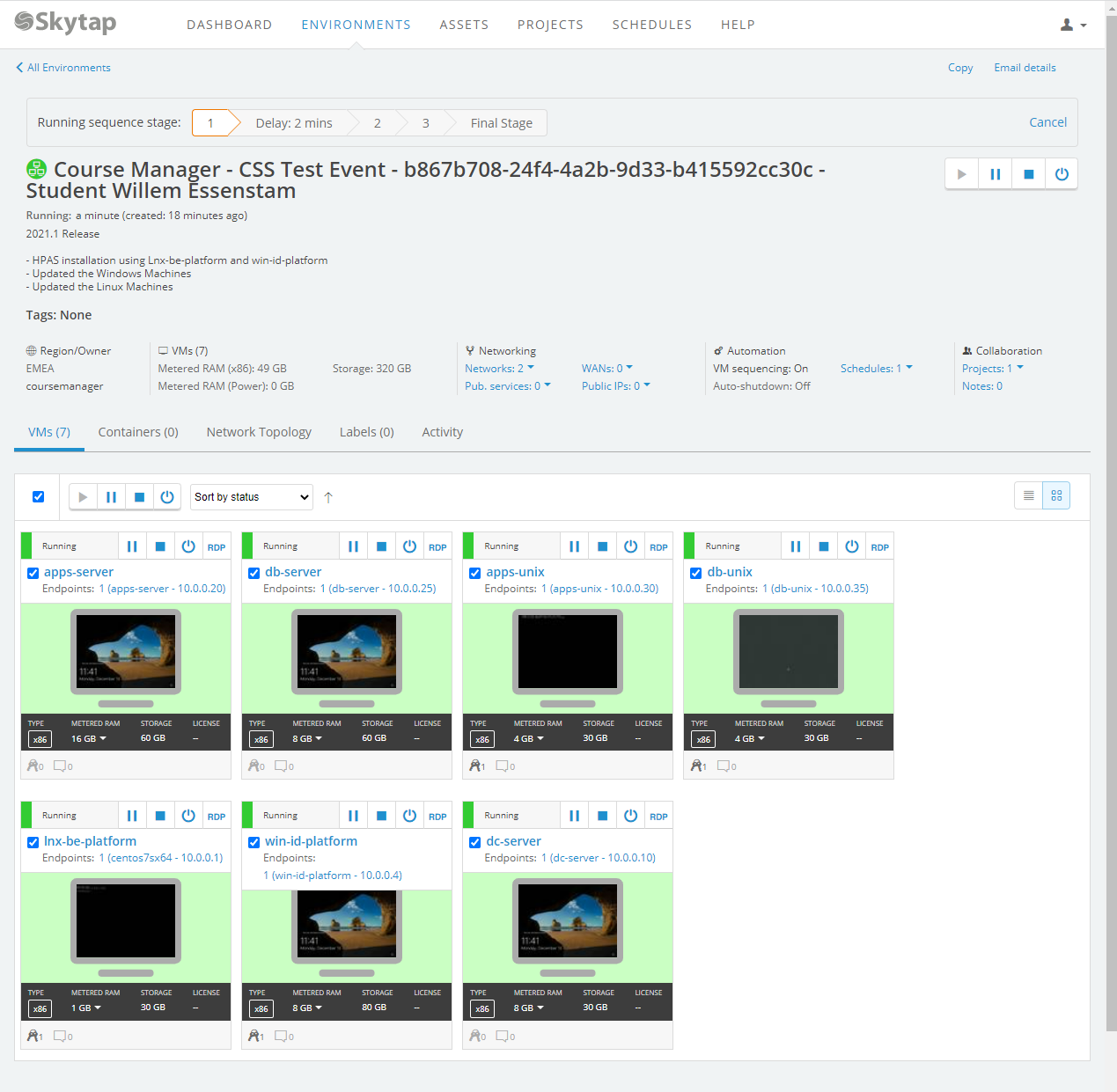Switch to the Network Topology tab
1117x1092 pixels.
pos(259,432)
